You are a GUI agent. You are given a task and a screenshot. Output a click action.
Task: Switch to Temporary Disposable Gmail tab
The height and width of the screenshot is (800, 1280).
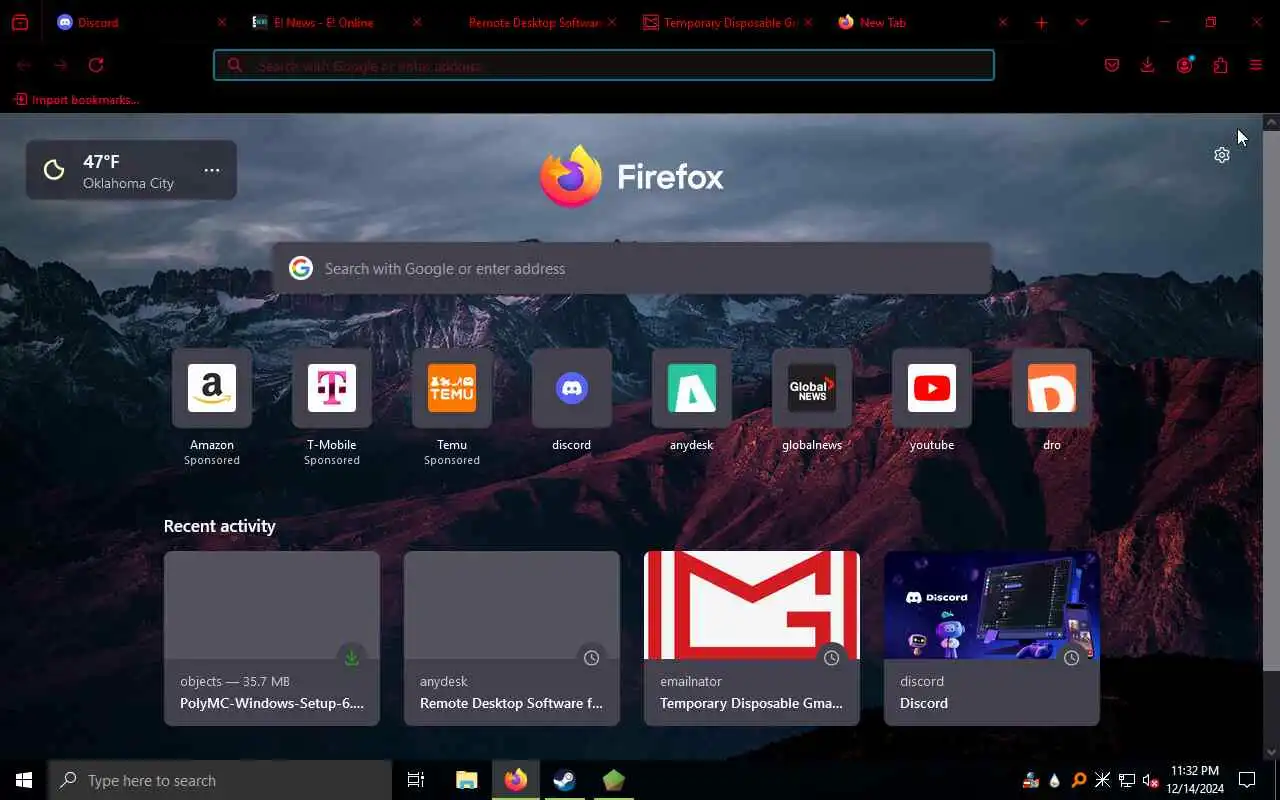tap(726, 22)
